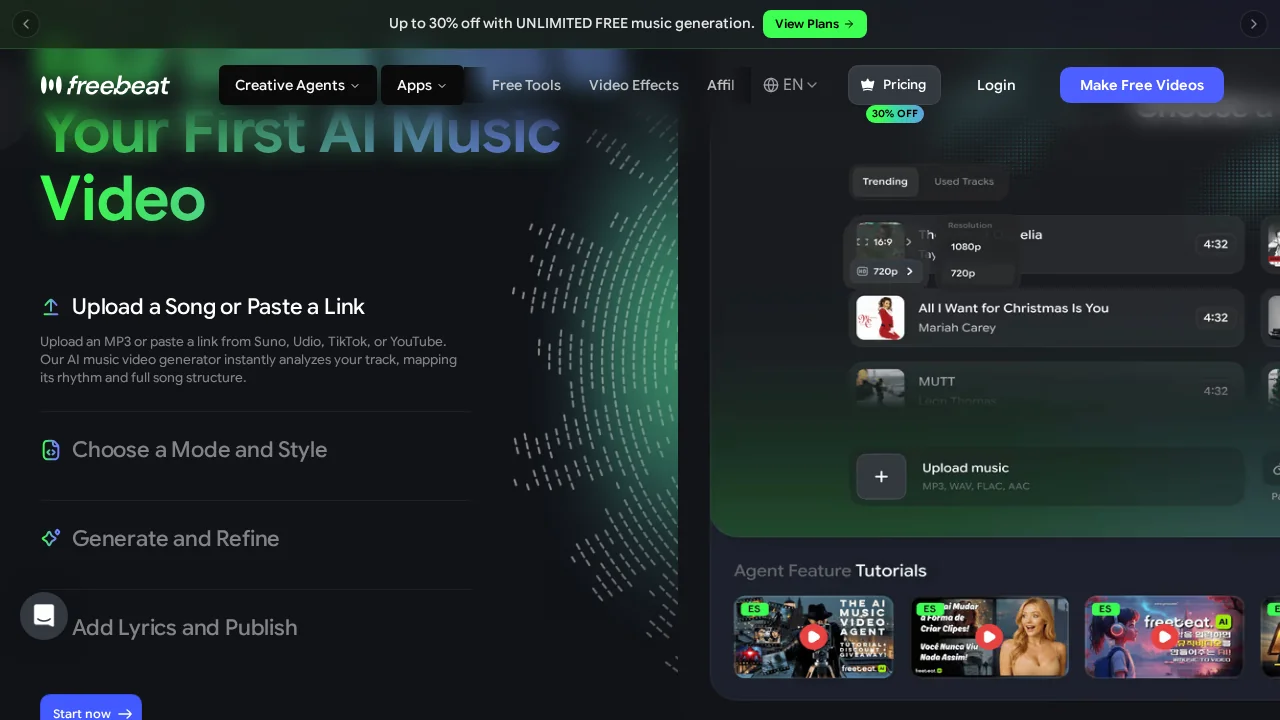The width and height of the screenshot is (1280, 720).
Task: Select the 1080p resolution option
Action: point(965,246)
